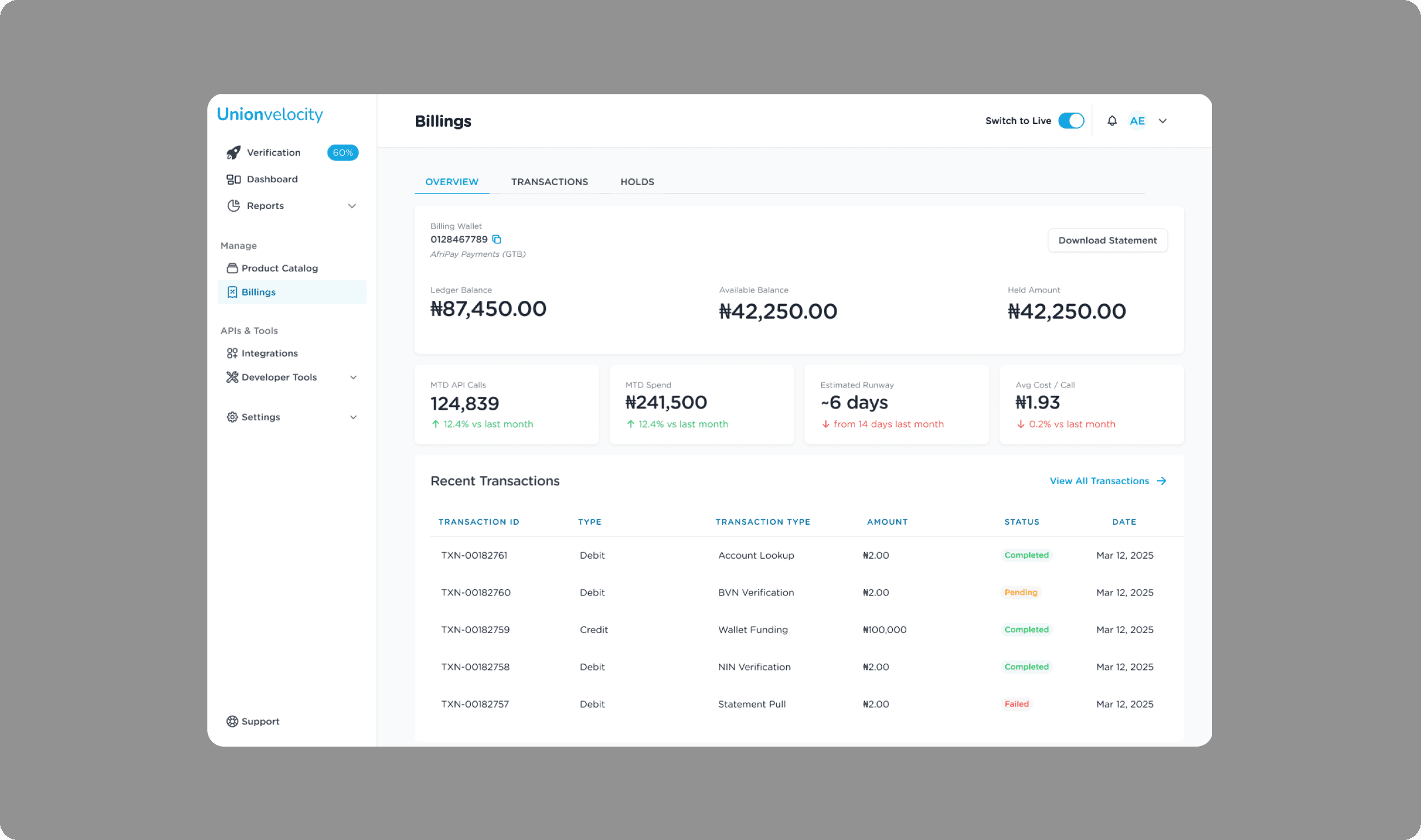Click the arrow beside View All Transactions

click(1161, 481)
